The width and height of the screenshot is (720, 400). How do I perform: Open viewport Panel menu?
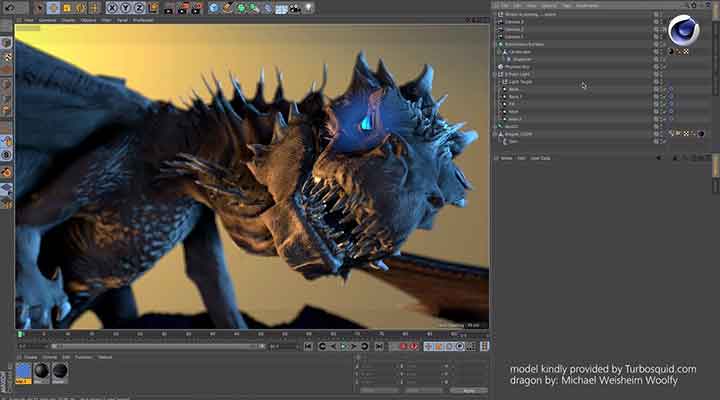[122, 20]
